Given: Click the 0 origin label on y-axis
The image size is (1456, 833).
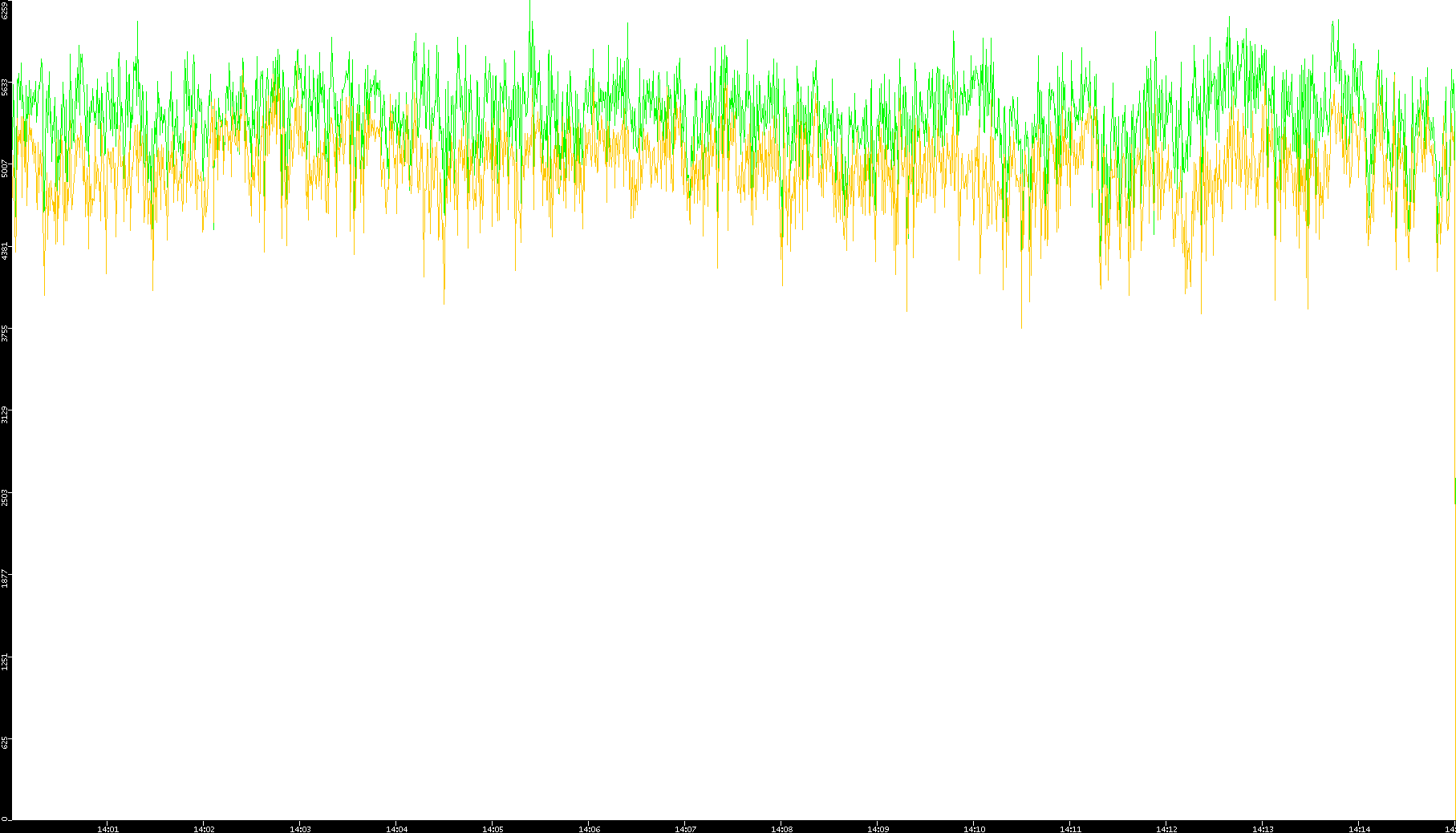Looking at the screenshot, I should pos(5,819).
